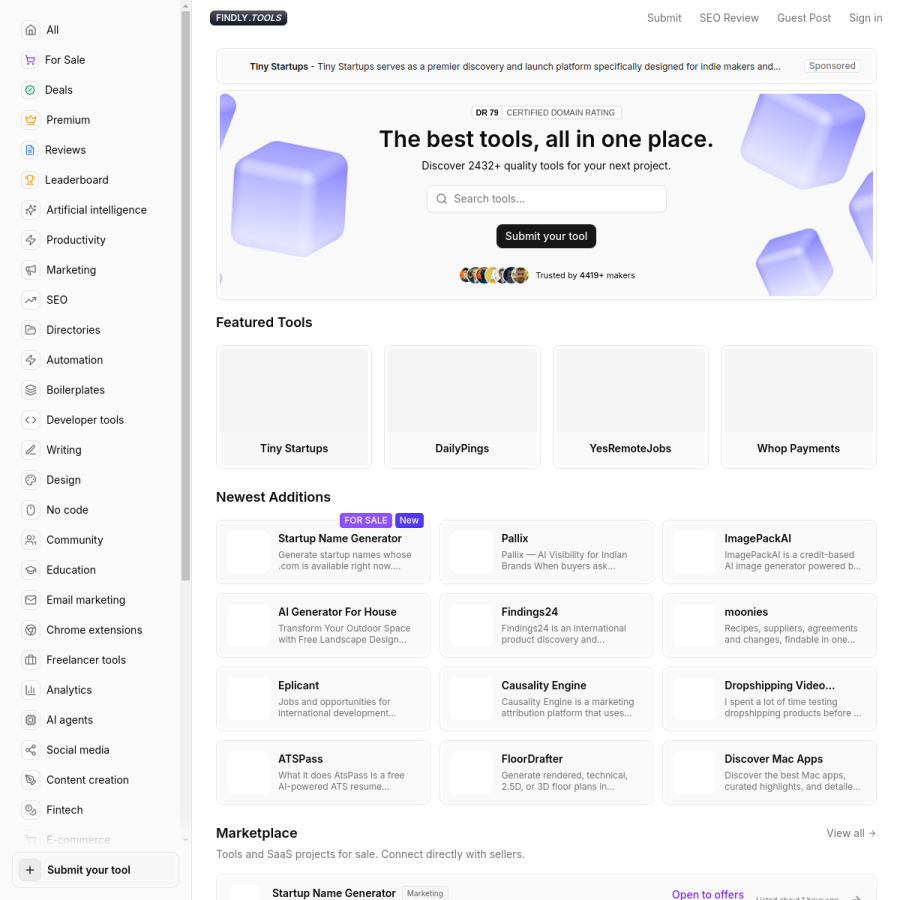Click the Leaderboard trophy icon
Screen dimensions: 900x900
[x=30, y=180]
